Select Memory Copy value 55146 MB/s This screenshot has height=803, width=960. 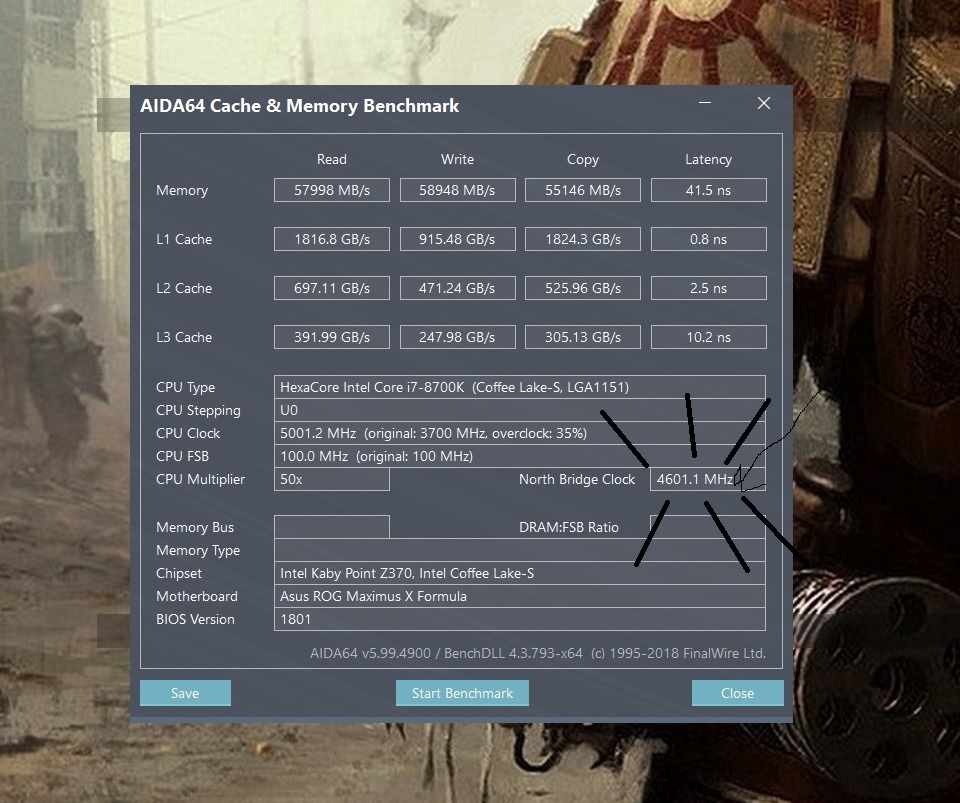[x=583, y=190]
